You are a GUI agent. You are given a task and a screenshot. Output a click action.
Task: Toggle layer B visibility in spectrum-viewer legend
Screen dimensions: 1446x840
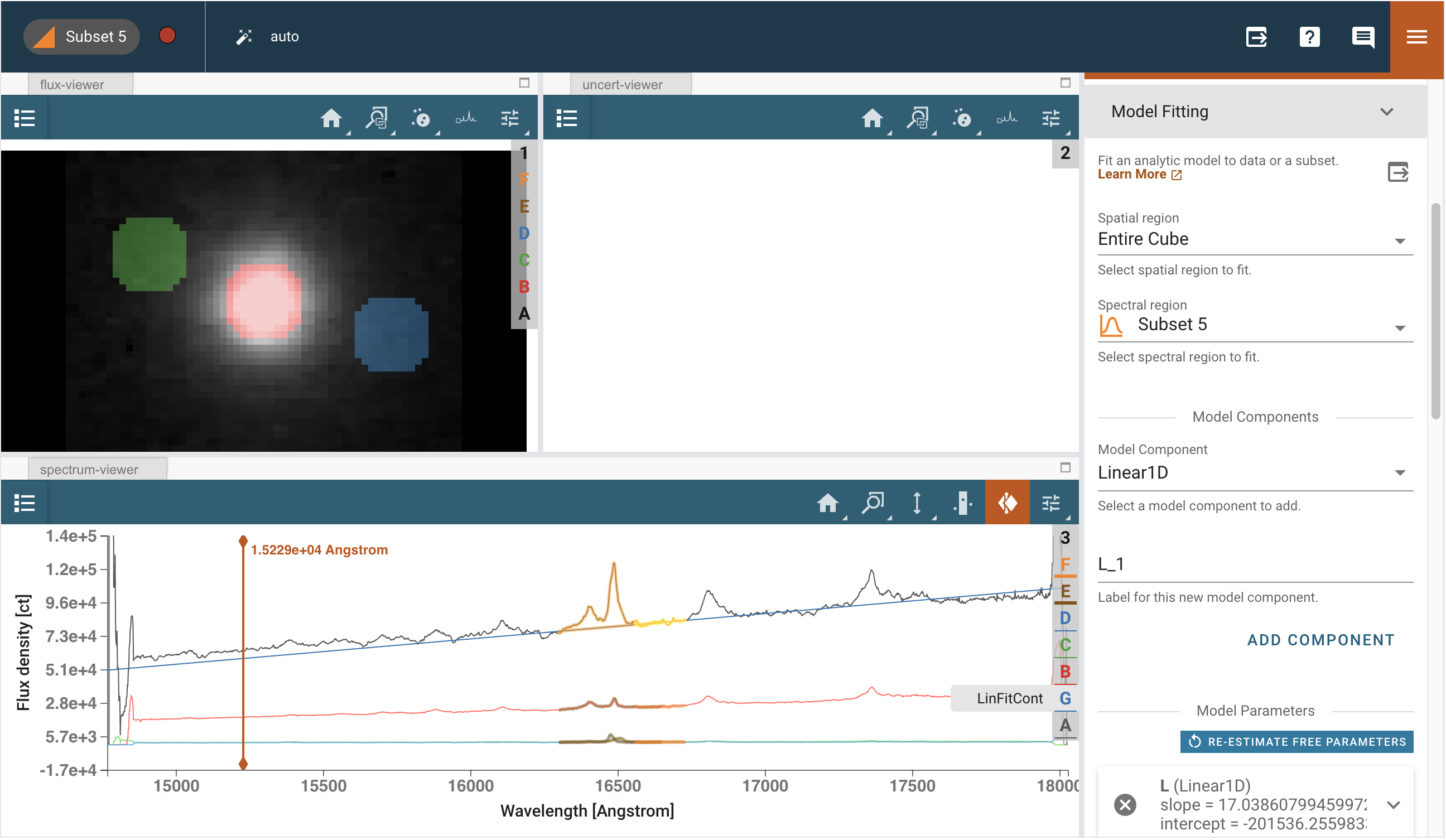click(x=1065, y=673)
